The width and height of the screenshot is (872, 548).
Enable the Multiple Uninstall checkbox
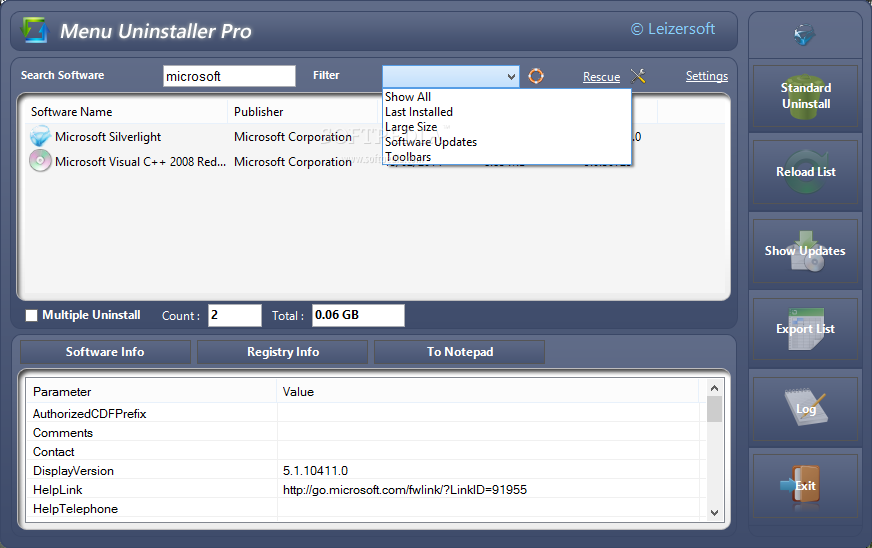point(32,315)
